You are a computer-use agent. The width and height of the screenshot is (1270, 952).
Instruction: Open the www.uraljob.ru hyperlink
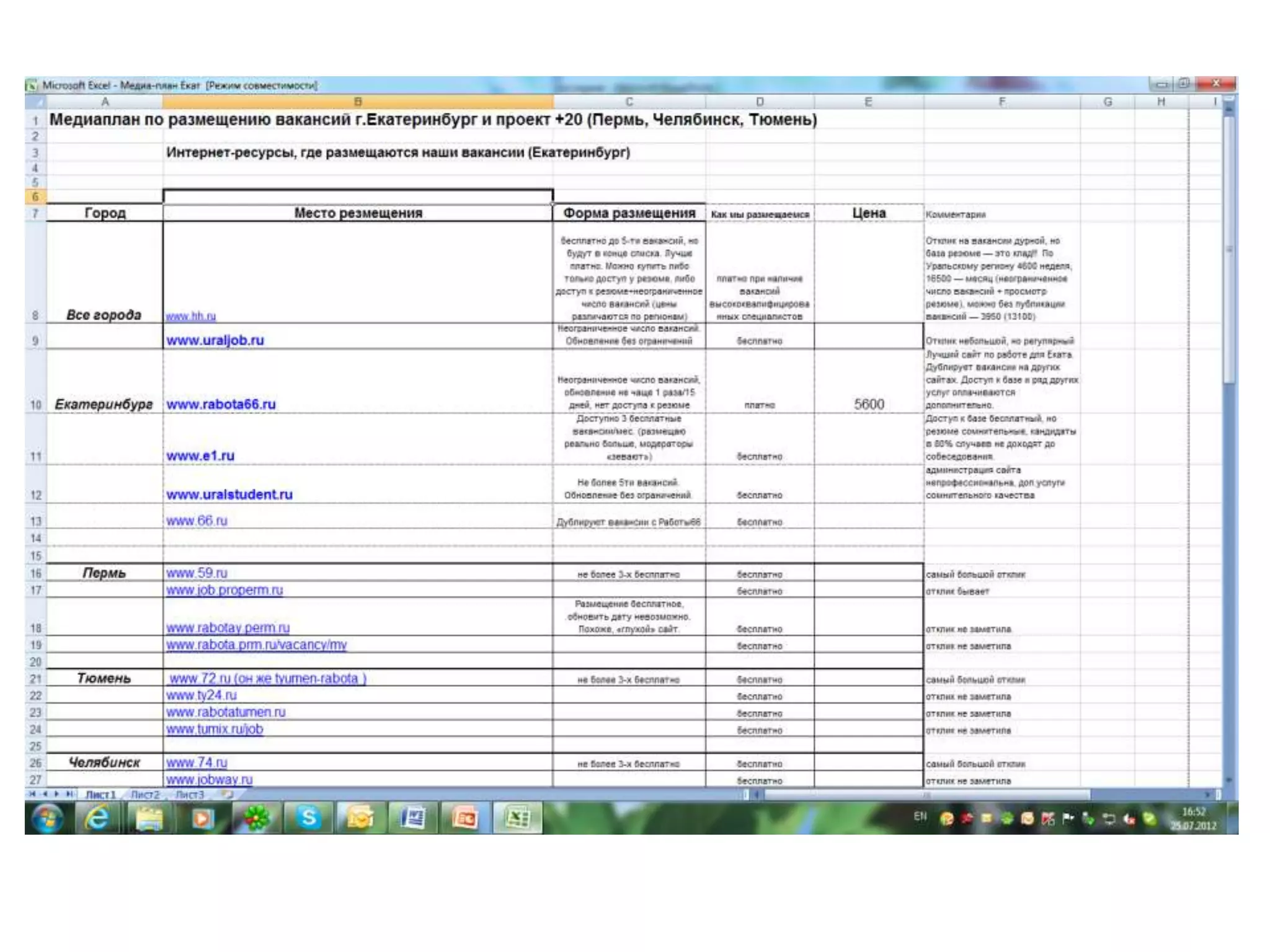click(x=215, y=340)
